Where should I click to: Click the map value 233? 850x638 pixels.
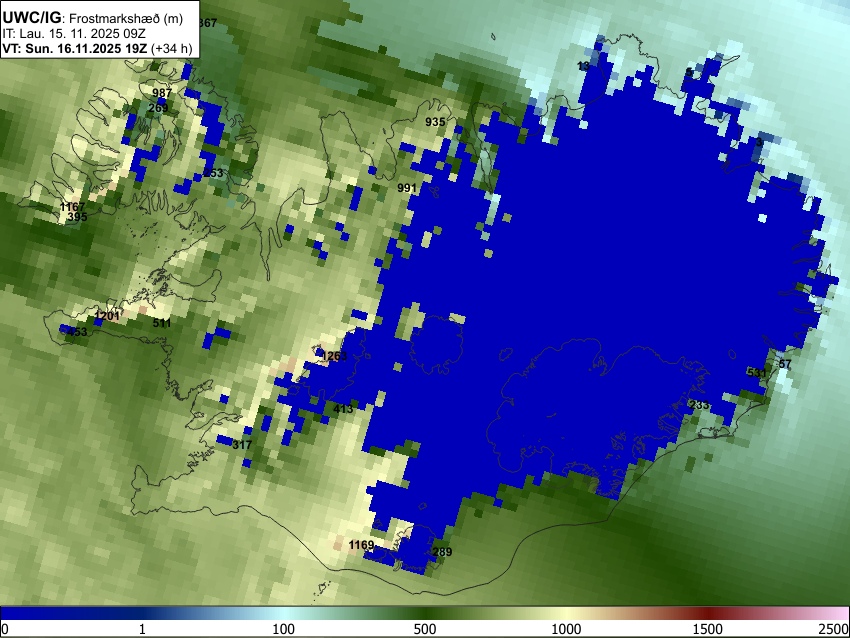(x=699, y=405)
